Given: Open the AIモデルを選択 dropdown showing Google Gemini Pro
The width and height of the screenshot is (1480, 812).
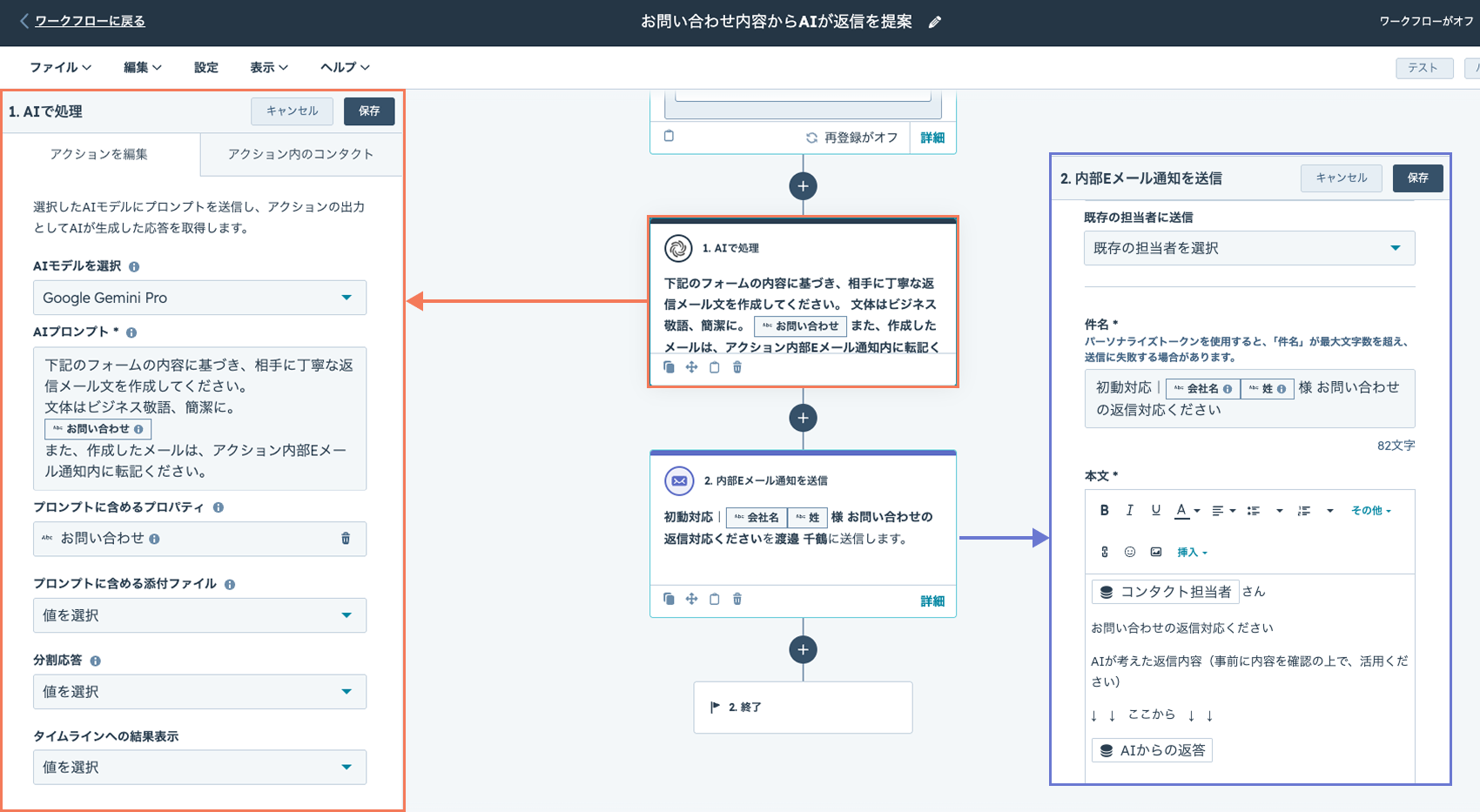Looking at the screenshot, I should point(199,298).
